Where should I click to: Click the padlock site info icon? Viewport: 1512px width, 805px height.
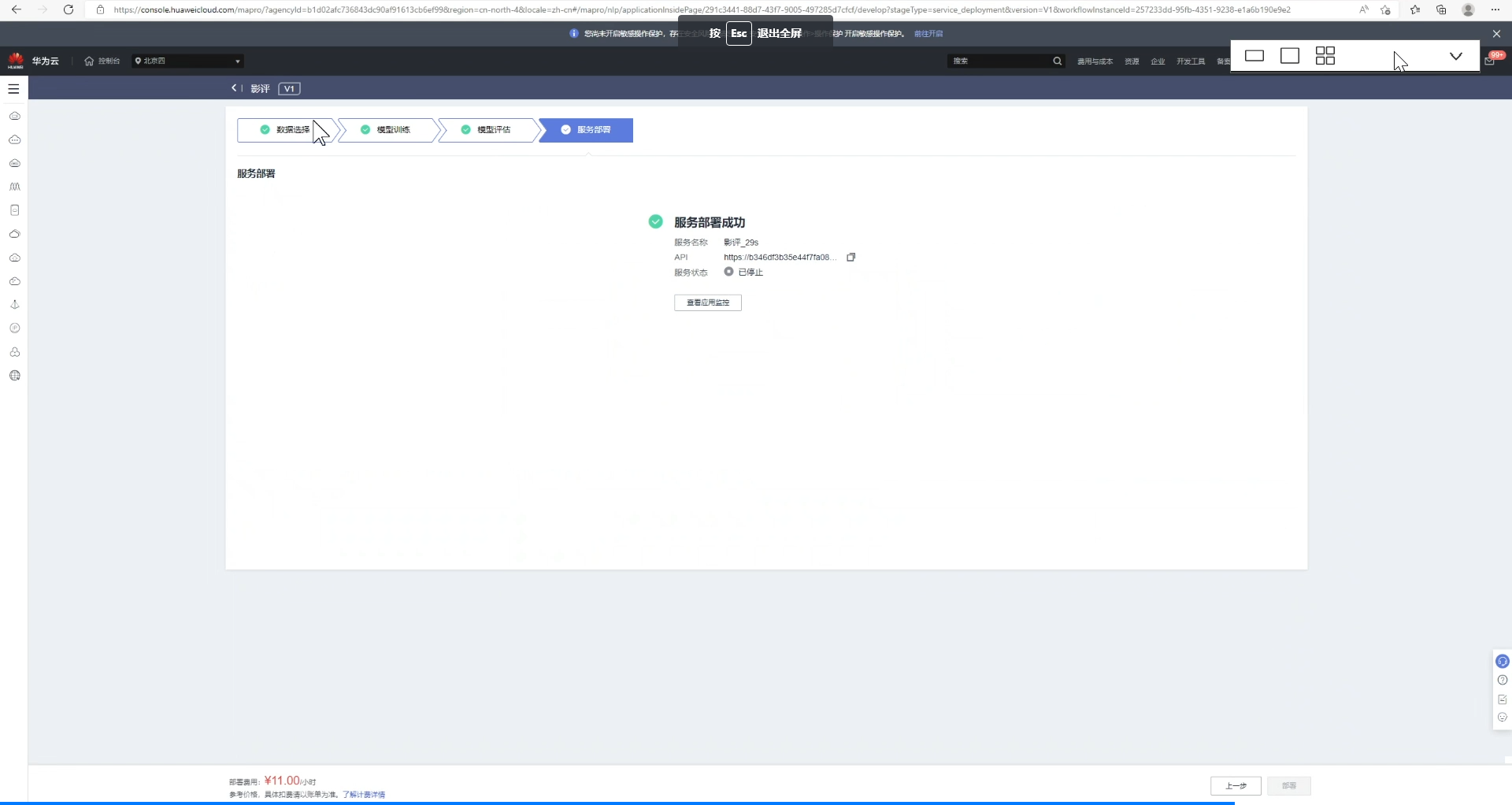pyautogui.click(x=100, y=9)
